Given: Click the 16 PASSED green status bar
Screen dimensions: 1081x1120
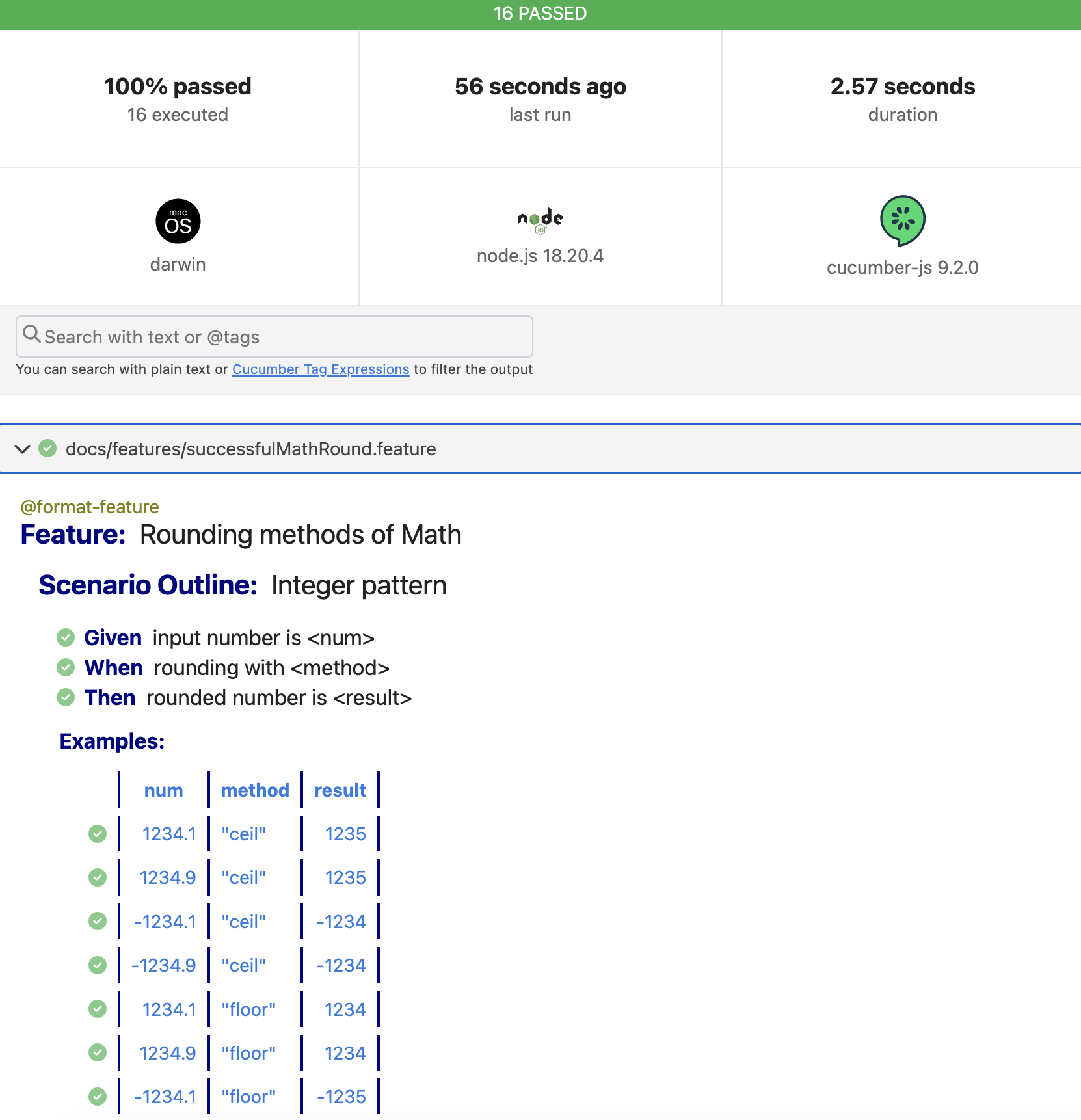Looking at the screenshot, I should coord(540,14).
